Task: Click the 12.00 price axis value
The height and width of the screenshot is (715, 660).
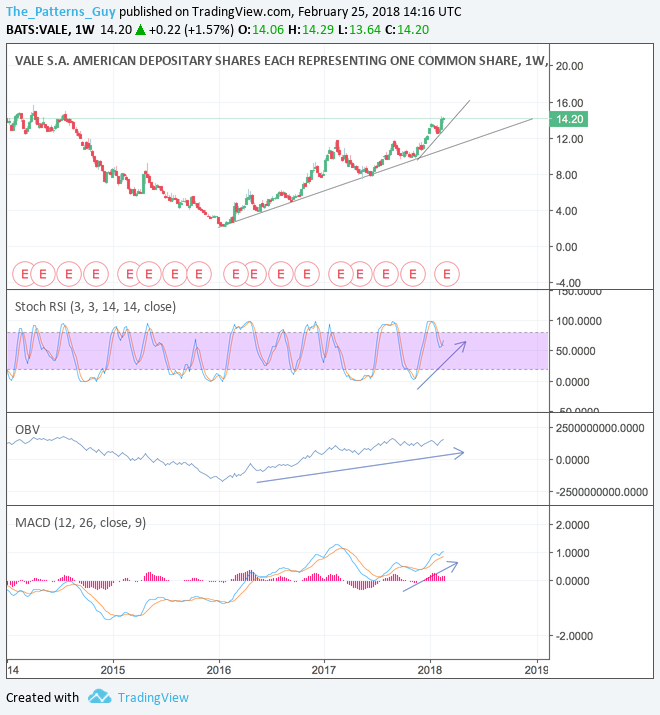Action: (x=569, y=139)
